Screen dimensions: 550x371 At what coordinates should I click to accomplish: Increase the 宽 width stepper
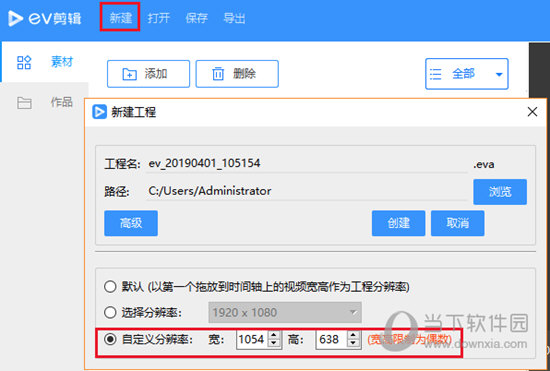[x=274, y=335]
